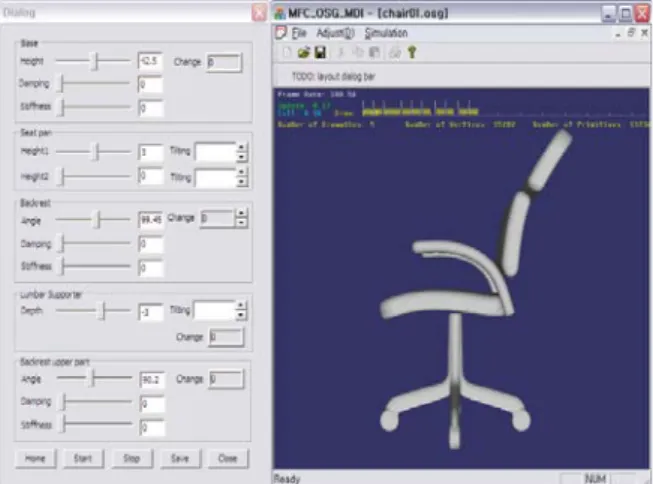Click the Backrest Change input field

click(217, 219)
